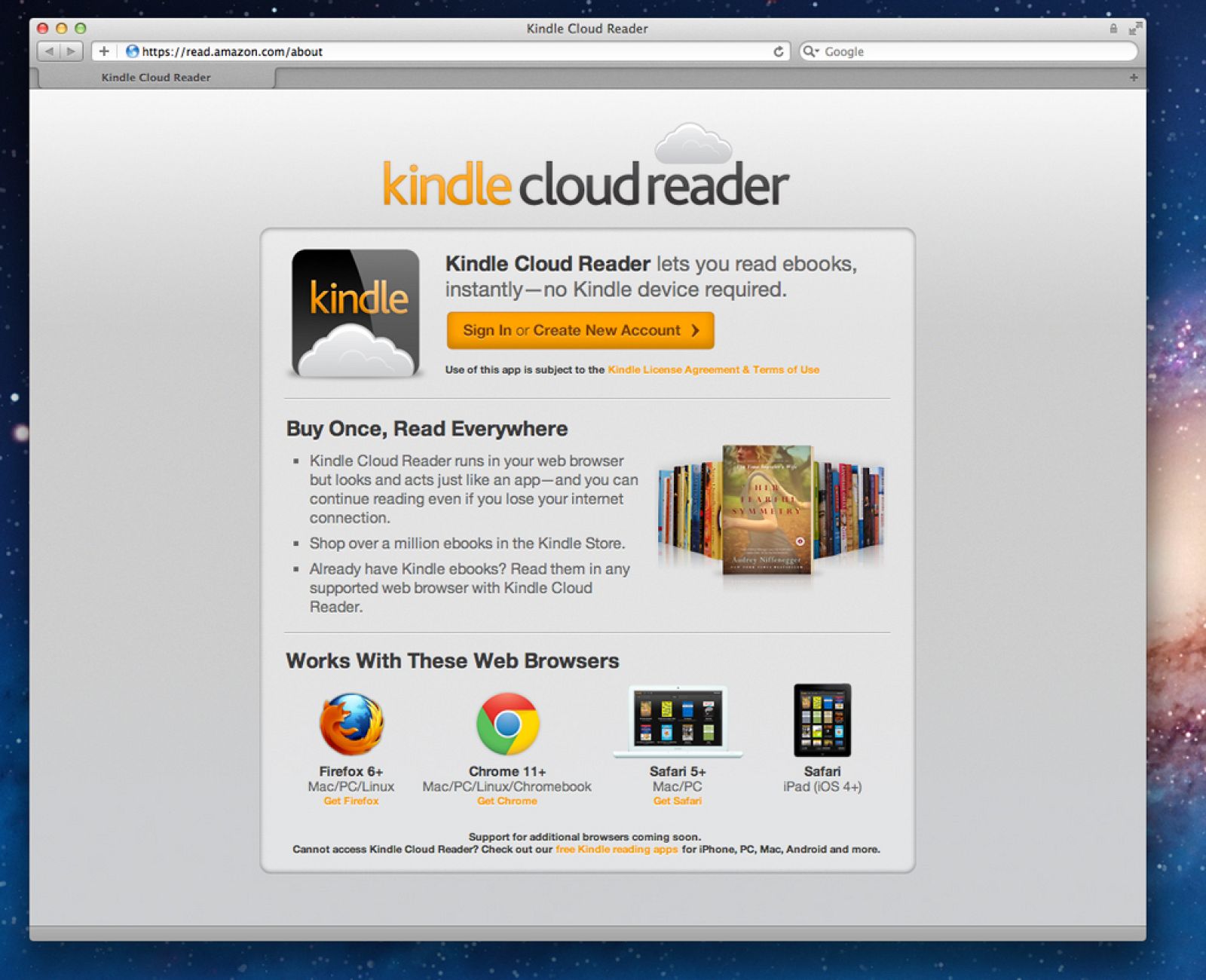
Task: Switch to the Kindle Cloud Reader tab
Action: [x=155, y=77]
